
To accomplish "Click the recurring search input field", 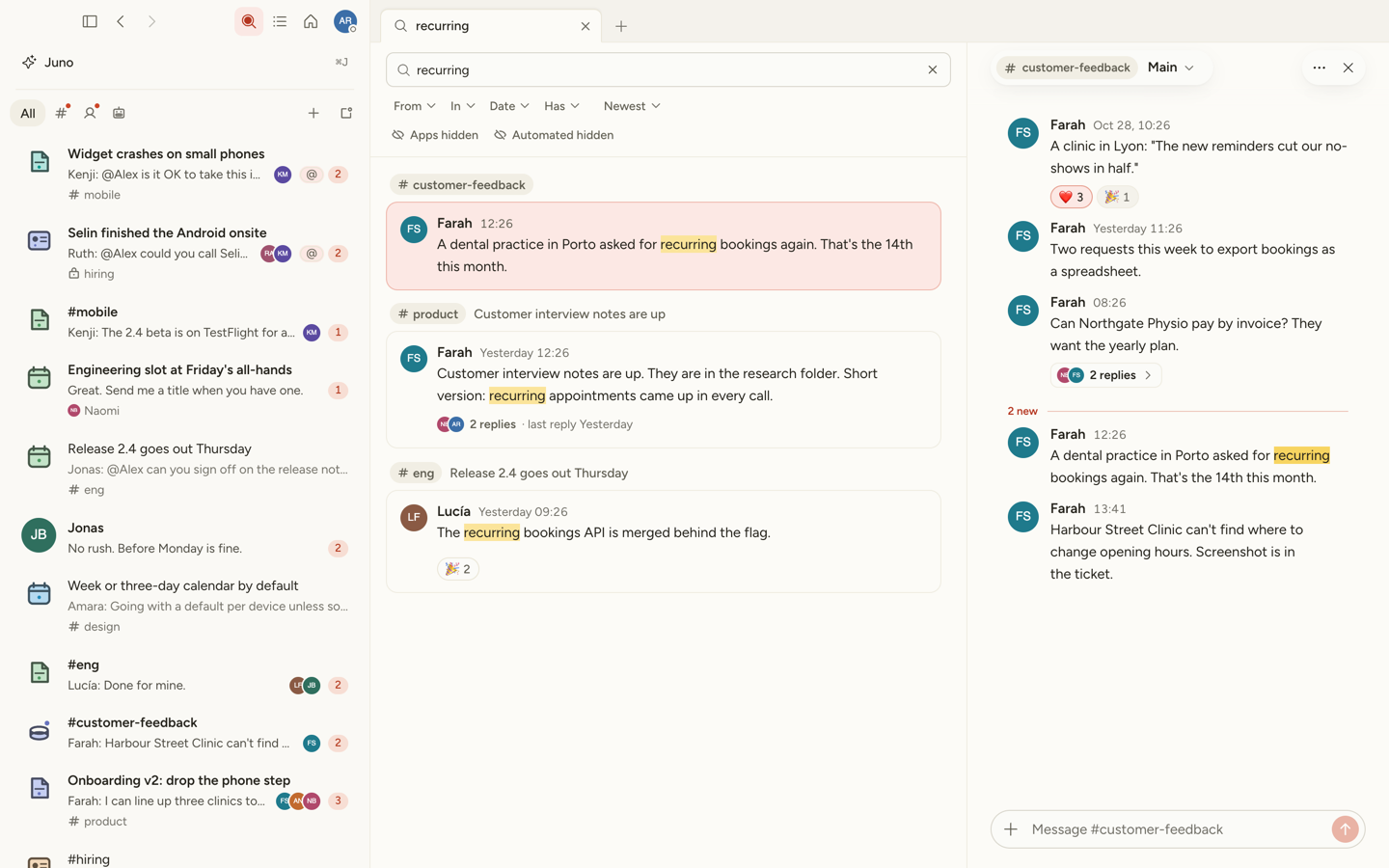I will 667,69.
